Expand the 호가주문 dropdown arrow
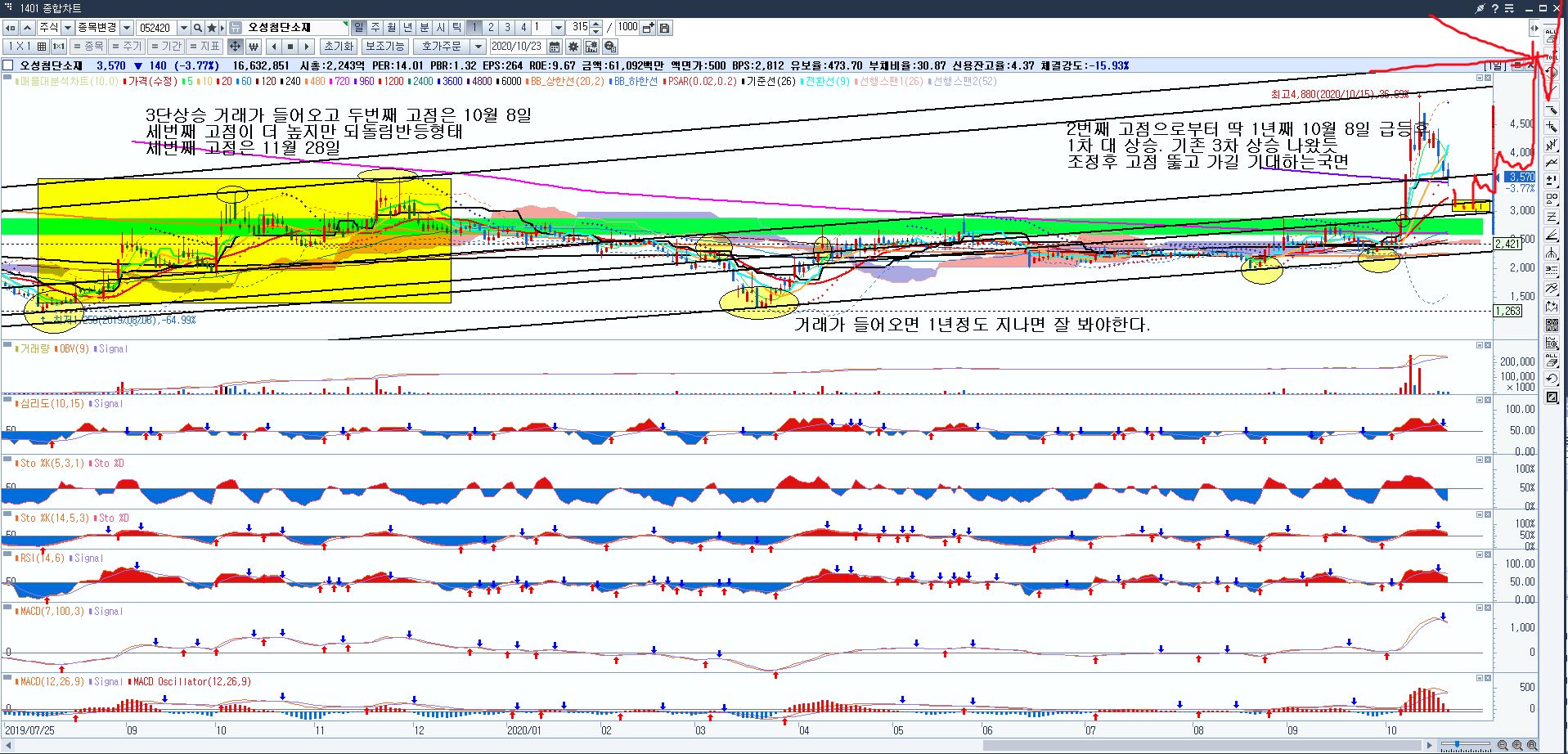 [x=478, y=47]
